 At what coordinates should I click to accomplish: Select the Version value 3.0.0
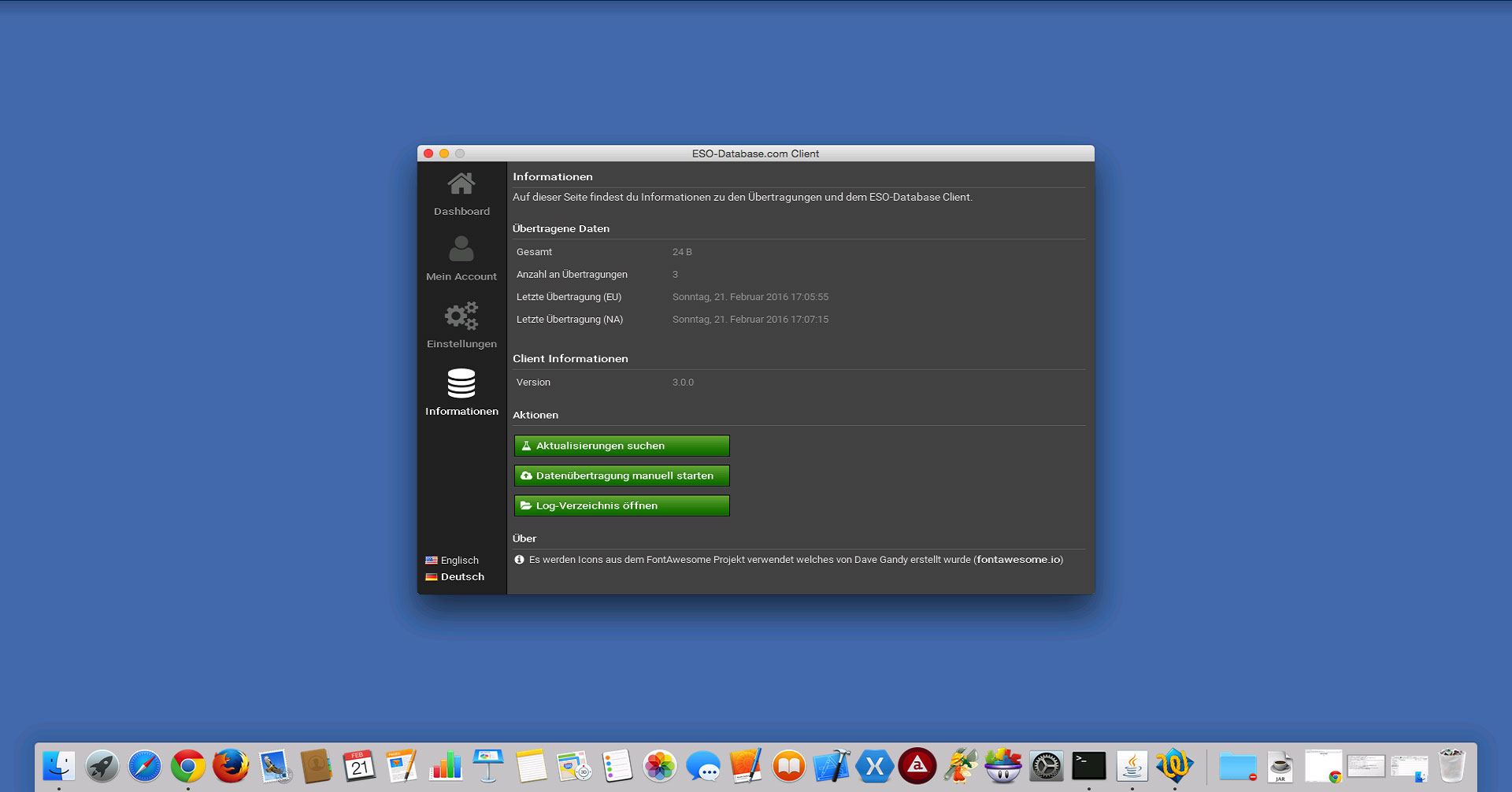(683, 383)
